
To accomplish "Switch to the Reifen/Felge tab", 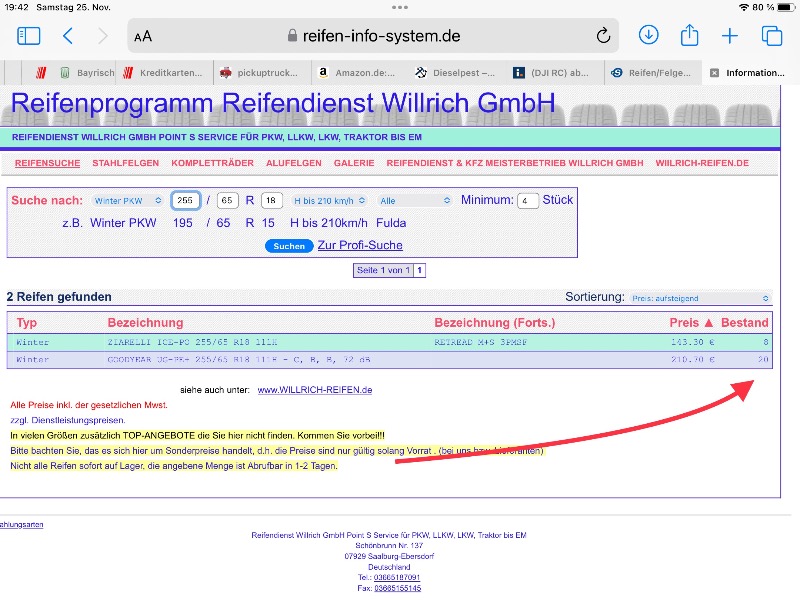I will pos(651,73).
